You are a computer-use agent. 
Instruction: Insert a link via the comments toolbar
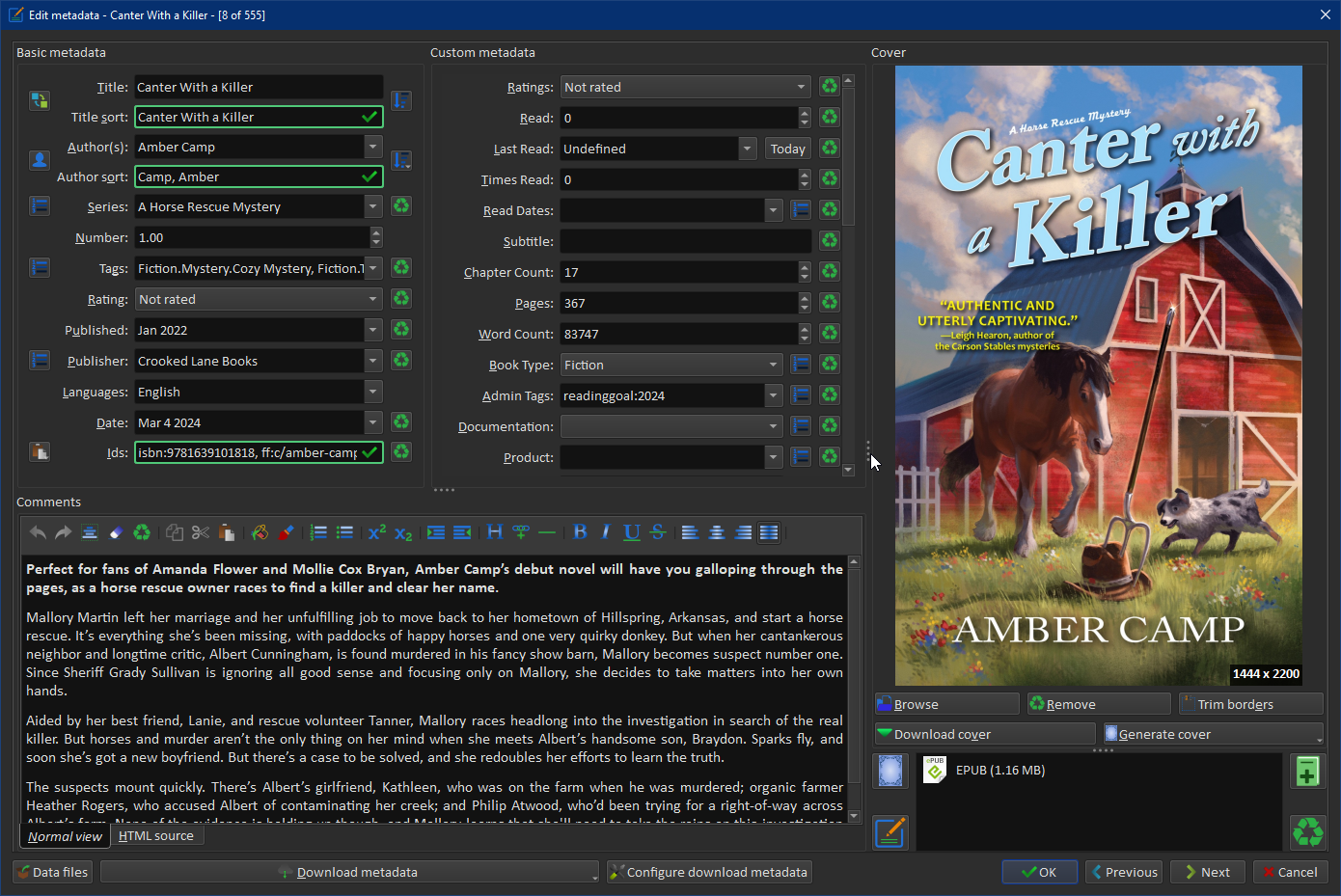521,532
